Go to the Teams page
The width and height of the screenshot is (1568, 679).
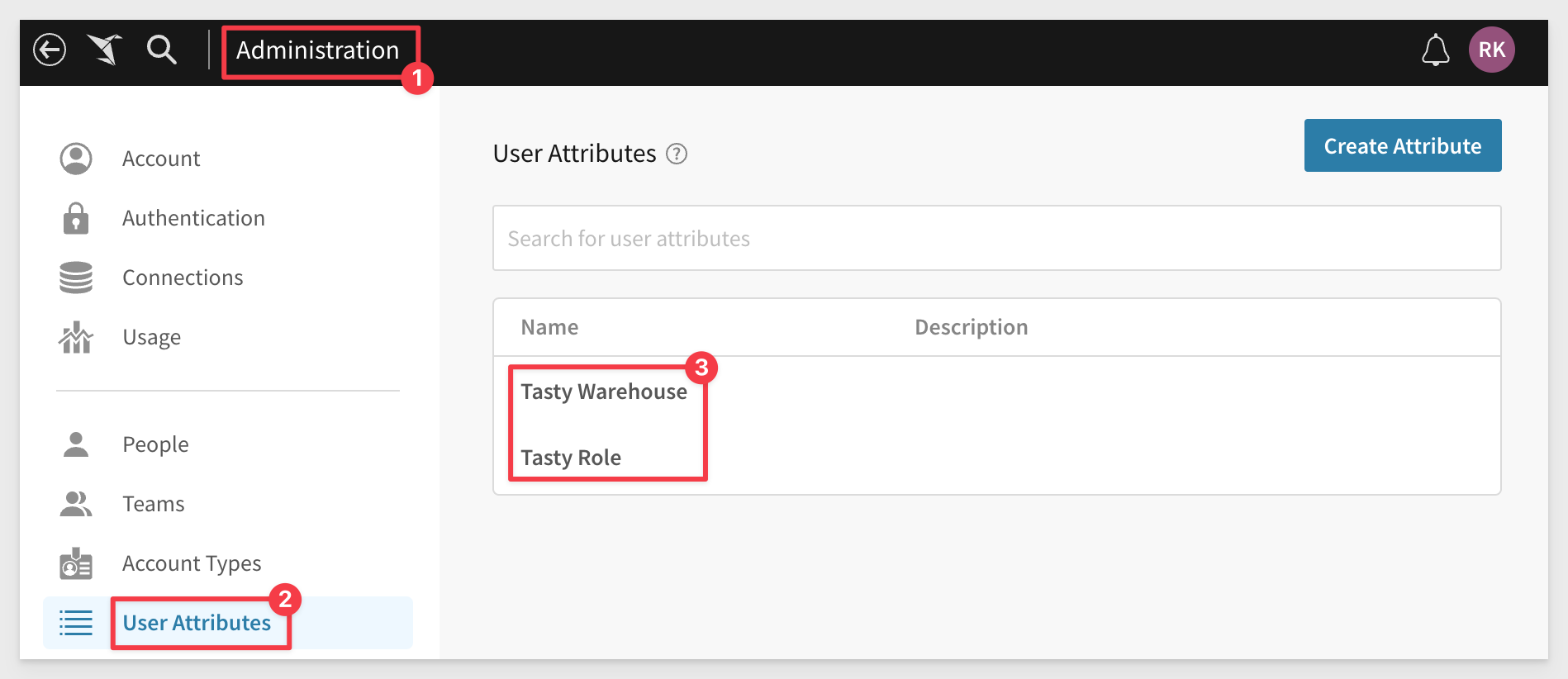pos(154,504)
